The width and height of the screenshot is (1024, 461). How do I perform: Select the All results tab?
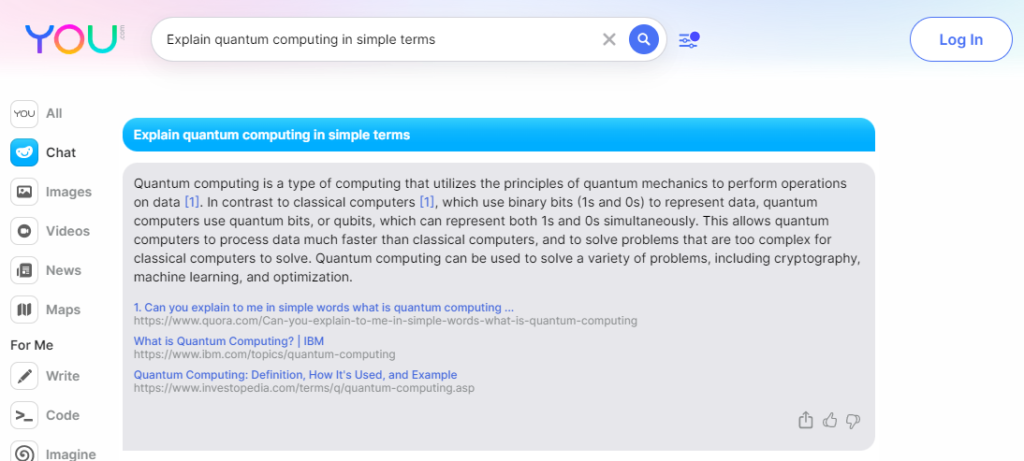pyautogui.click(x=37, y=114)
